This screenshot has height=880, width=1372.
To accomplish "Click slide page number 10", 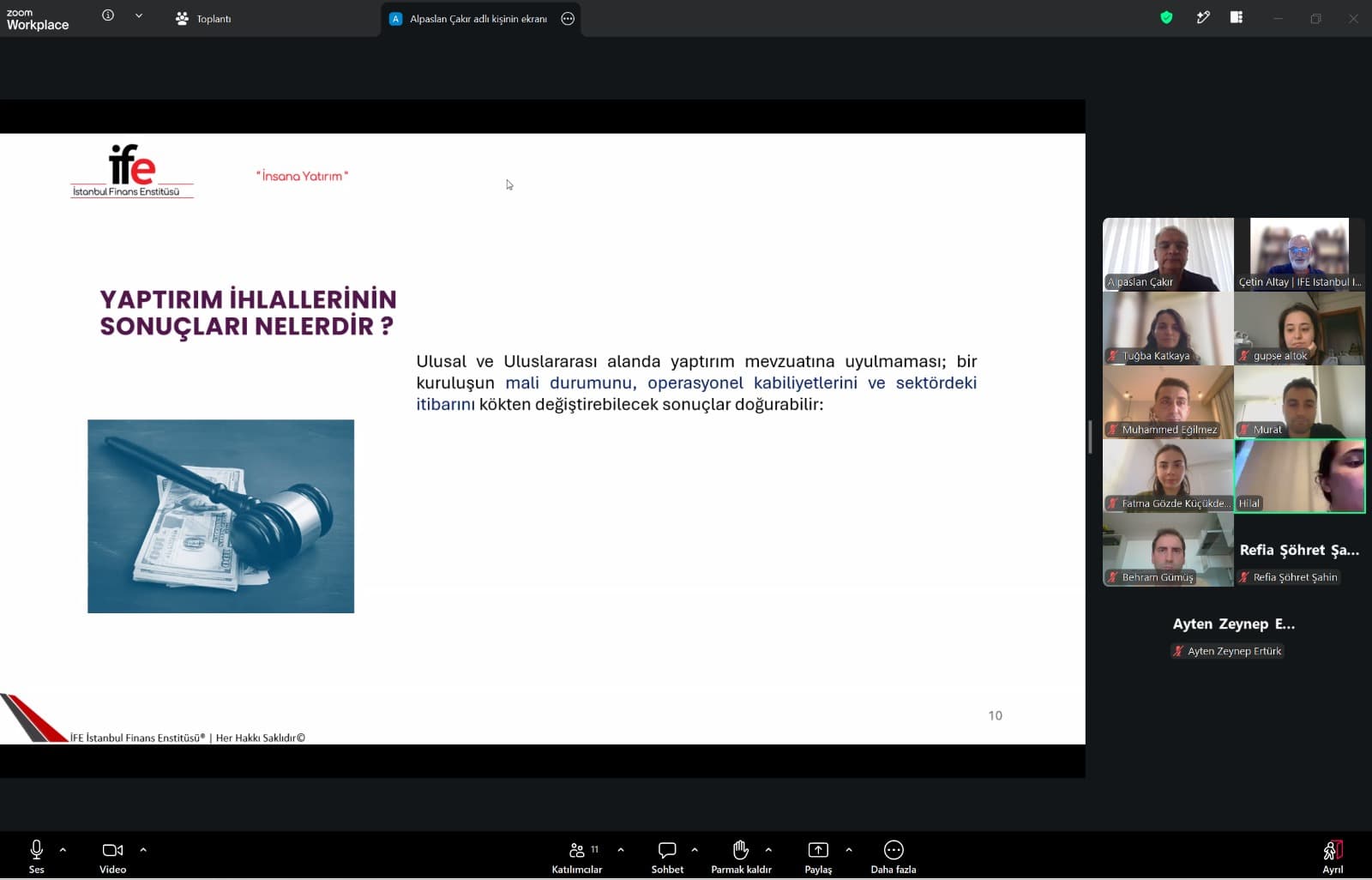I will (x=995, y=715).
